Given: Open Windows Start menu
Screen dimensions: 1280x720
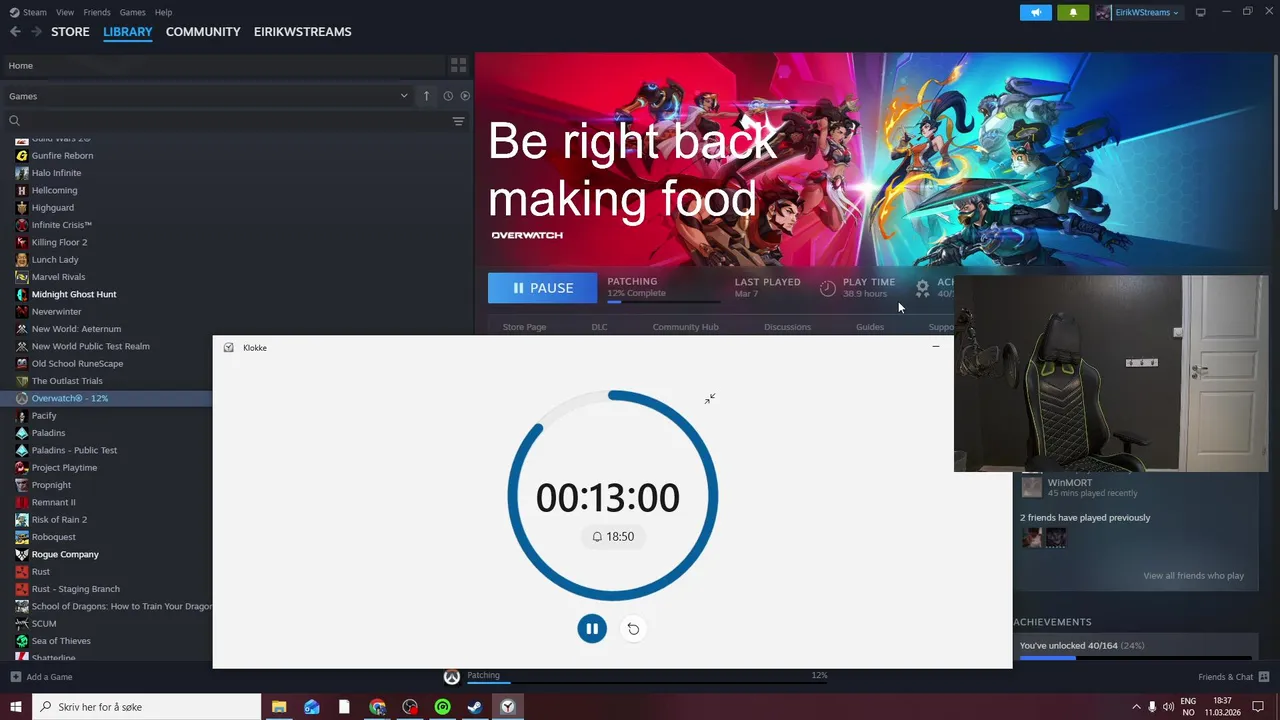Looking at the screenshot, I should pos(16,707).
